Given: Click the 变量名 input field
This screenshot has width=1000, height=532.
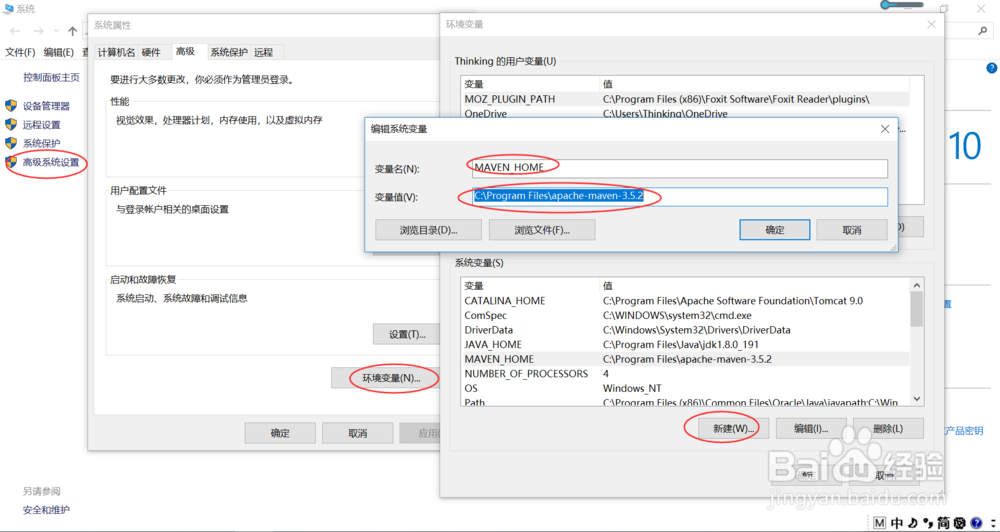Looking at the screenshot, I should point(679,168).
